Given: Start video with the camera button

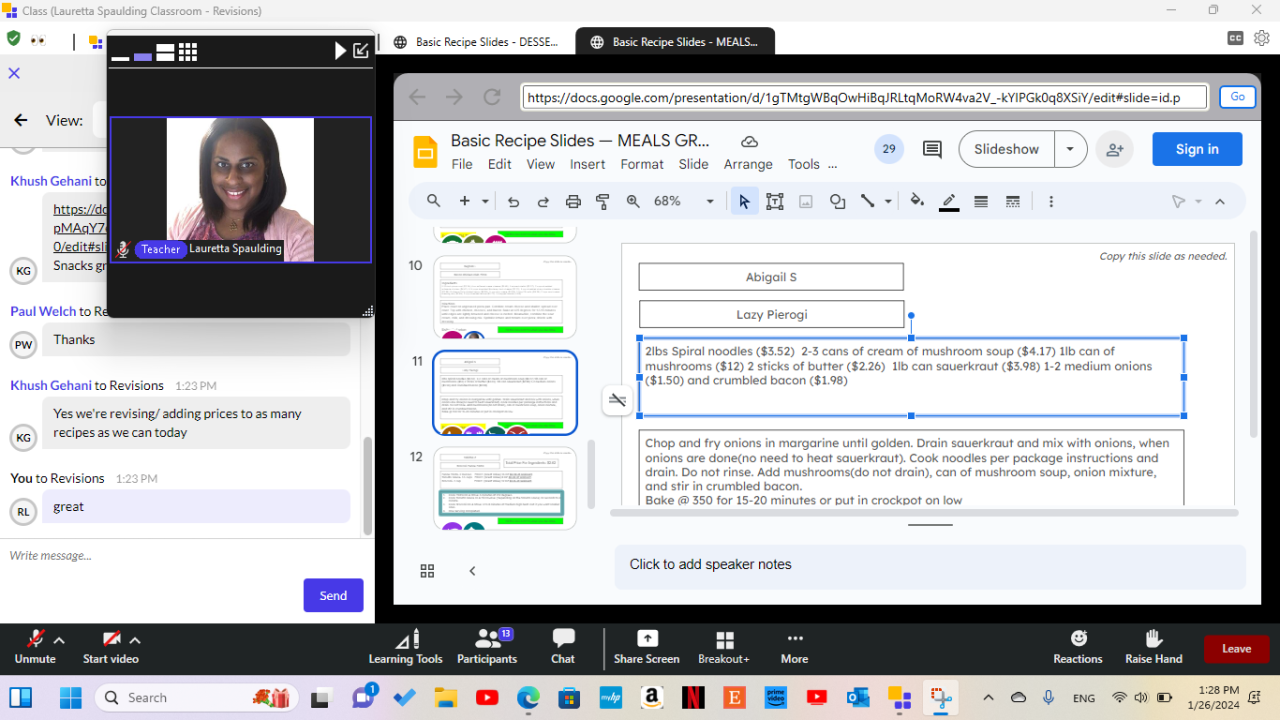Looking at the screenshot, I should click(x=111, y=647).
